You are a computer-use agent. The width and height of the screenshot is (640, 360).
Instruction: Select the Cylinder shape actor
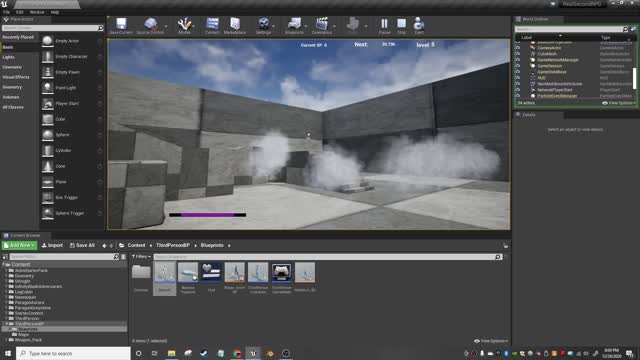point(72,151)
